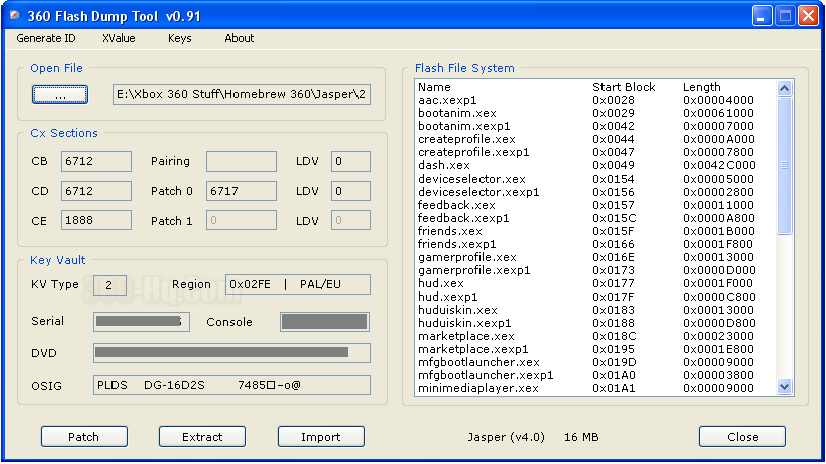Click start block value 0x0049
Screen dimensions: 826x464
(613, 165)
